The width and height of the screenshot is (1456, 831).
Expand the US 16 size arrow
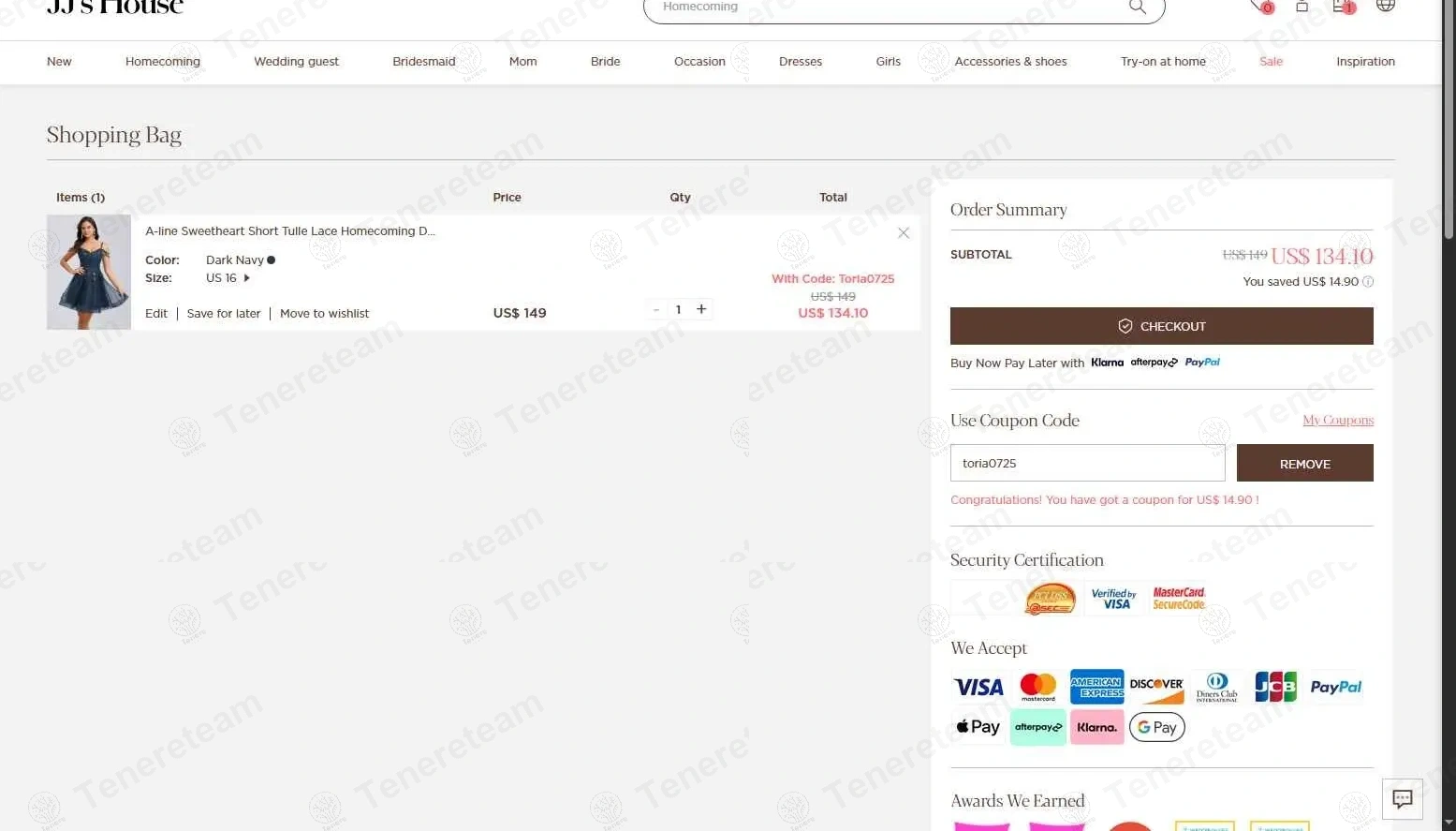247,278
